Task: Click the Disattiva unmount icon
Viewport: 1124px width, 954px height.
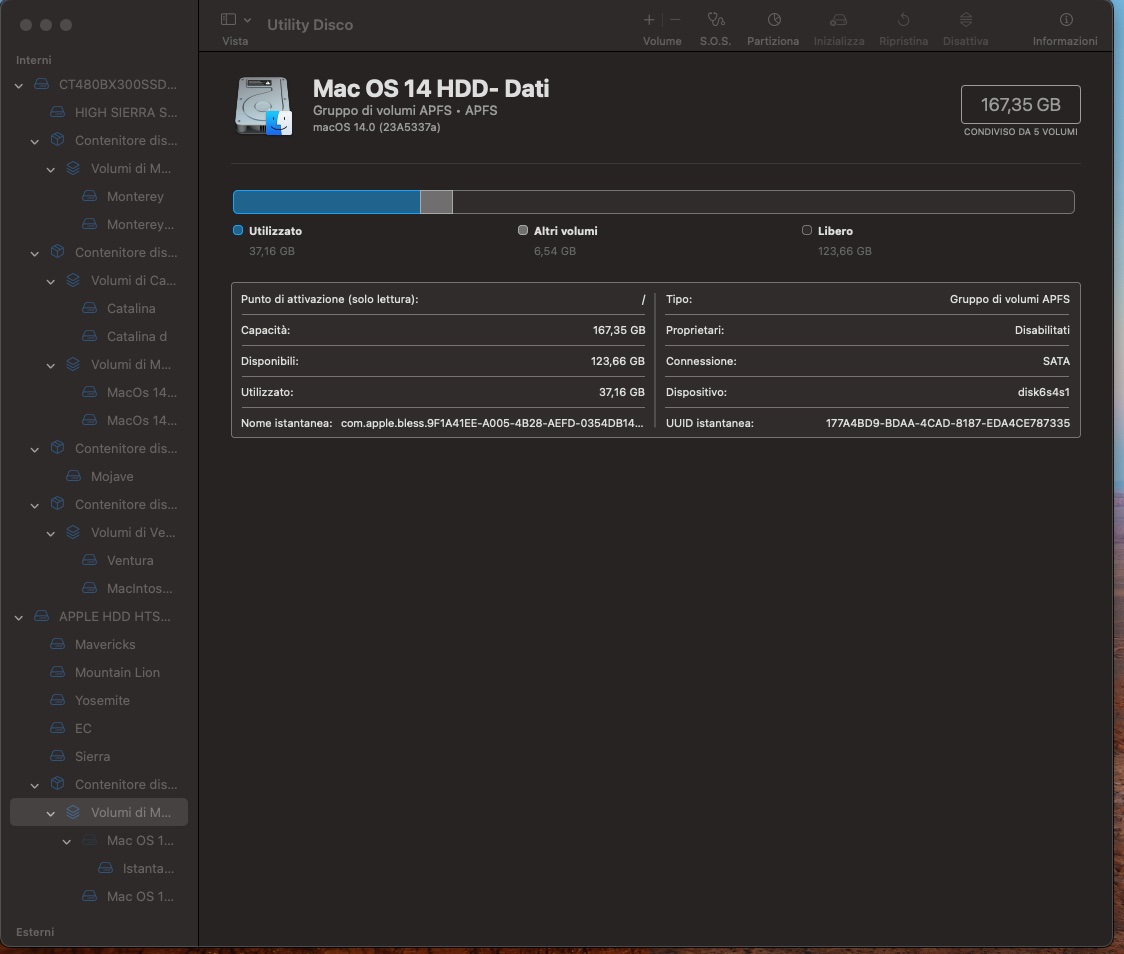Action: (965, 20)
